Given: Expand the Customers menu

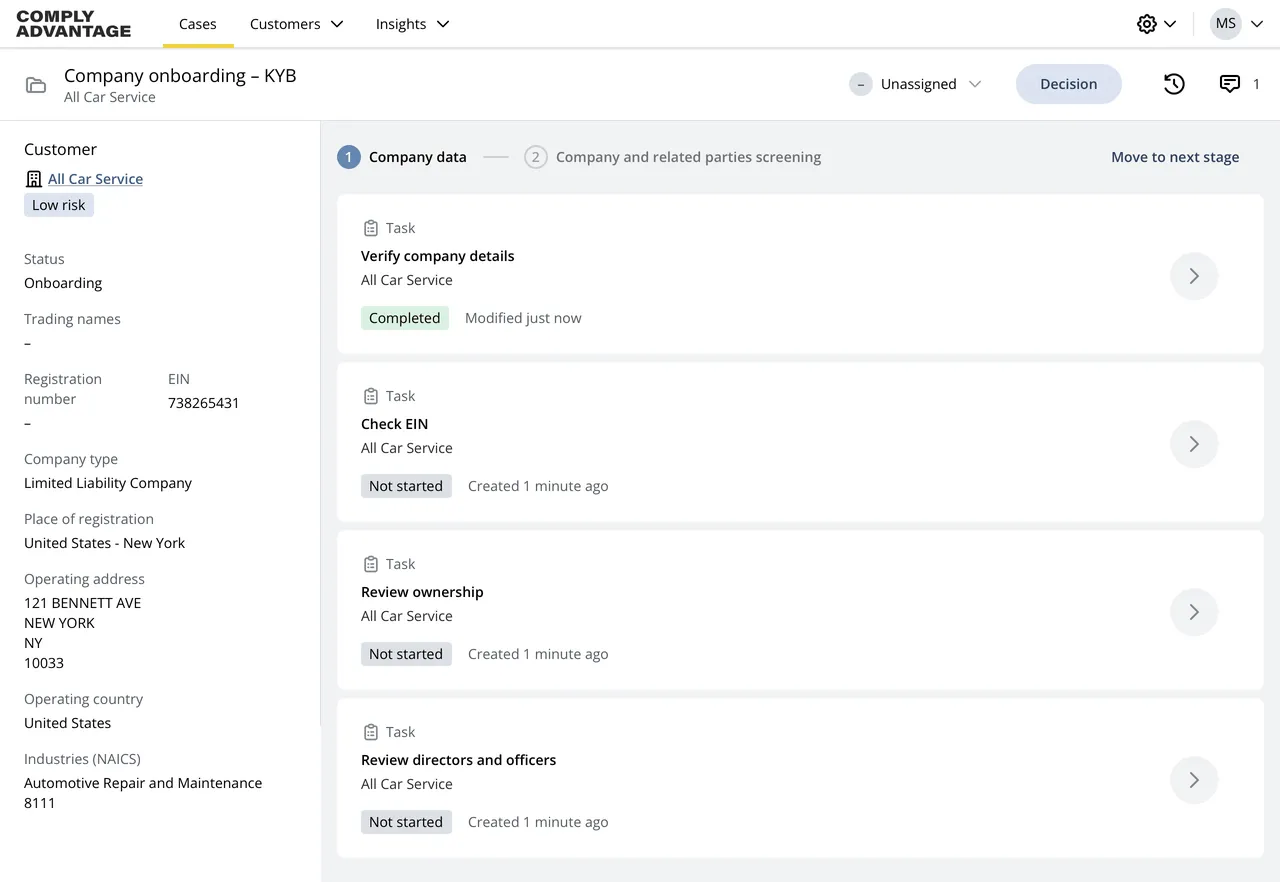Looking at the screenshot, I should (x=296, y=24).
